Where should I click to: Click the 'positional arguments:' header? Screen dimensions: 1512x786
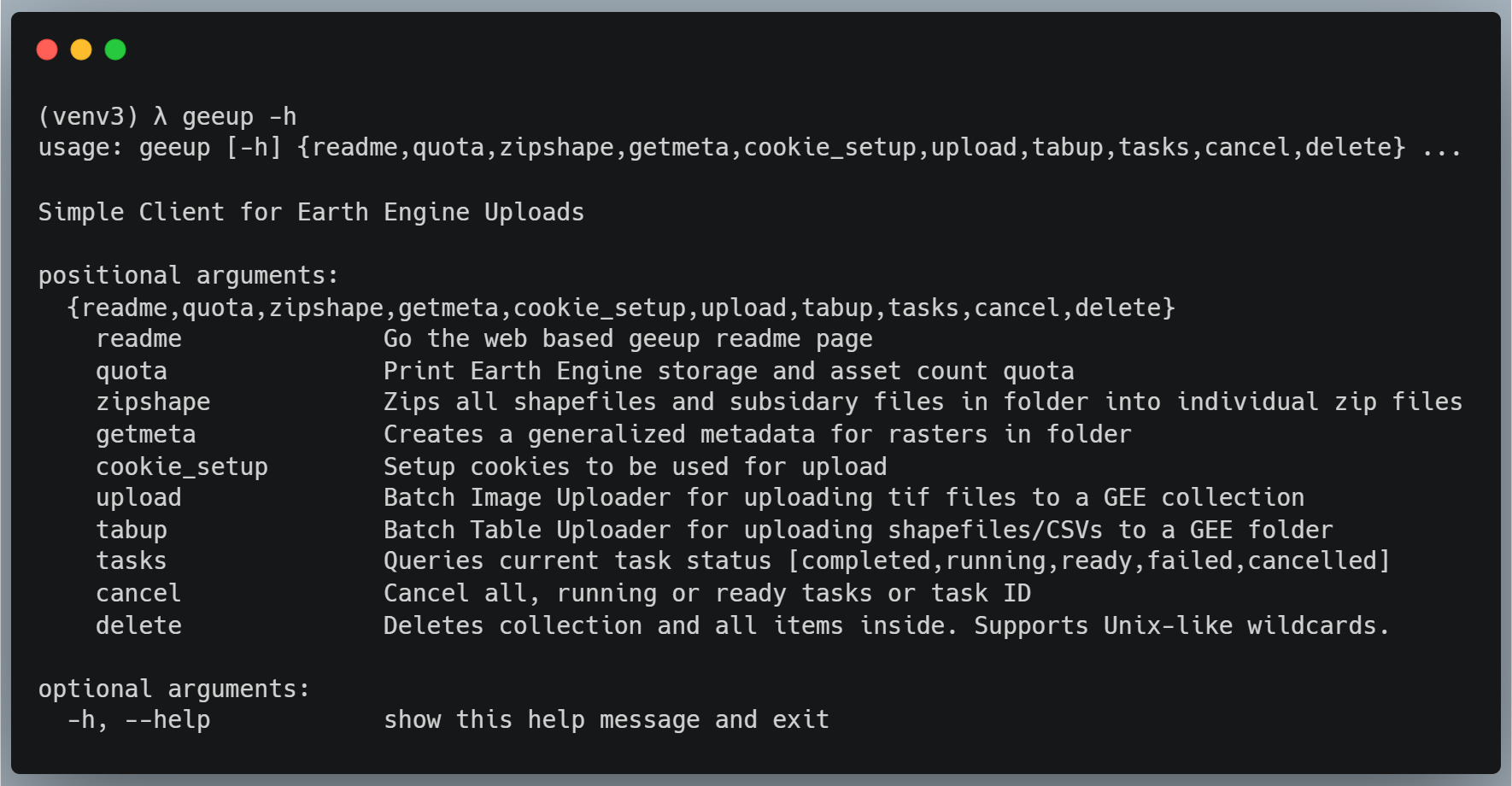click(188, 276)
